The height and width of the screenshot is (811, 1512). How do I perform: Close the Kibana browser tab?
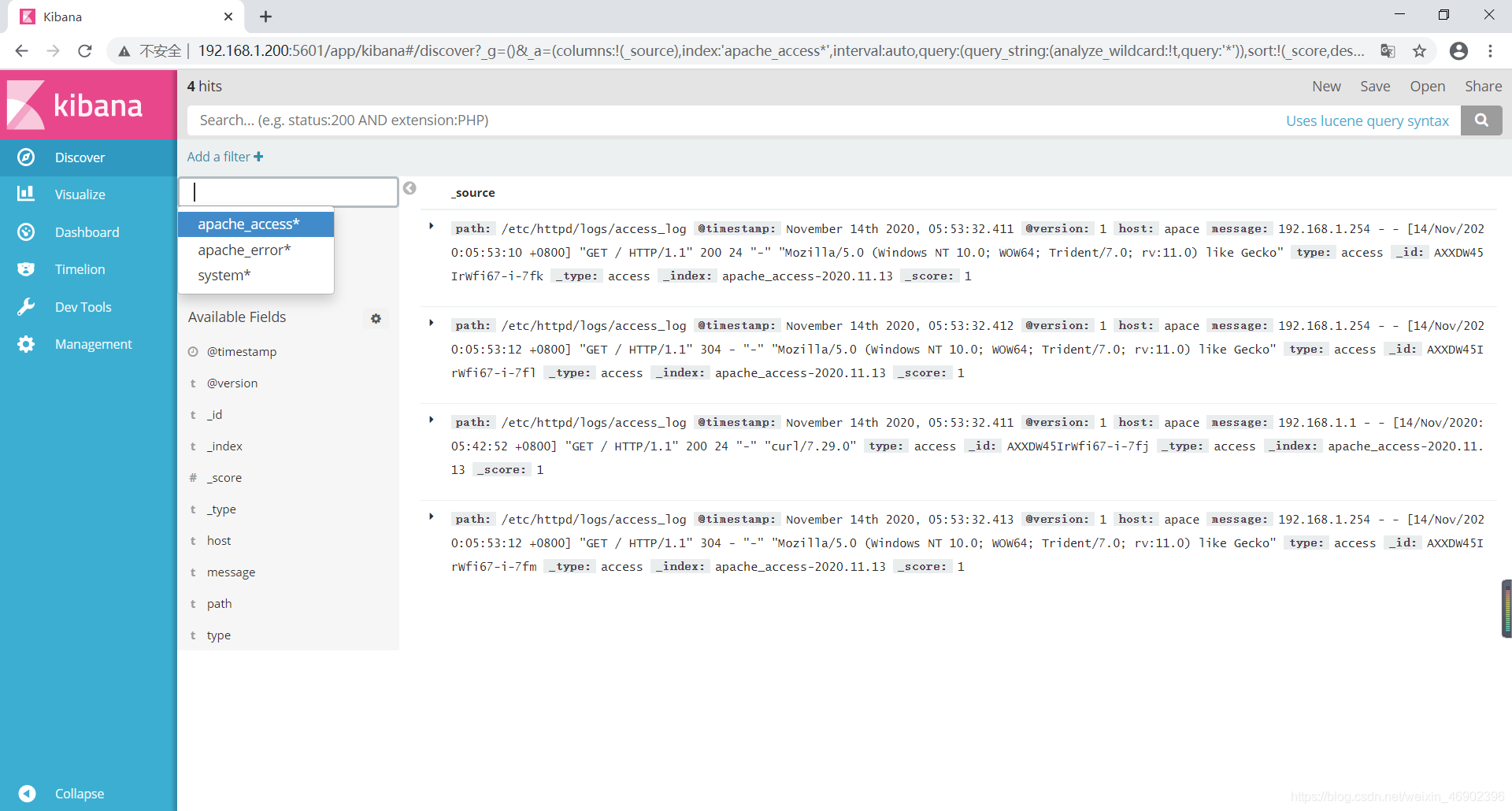pos(228,17)
